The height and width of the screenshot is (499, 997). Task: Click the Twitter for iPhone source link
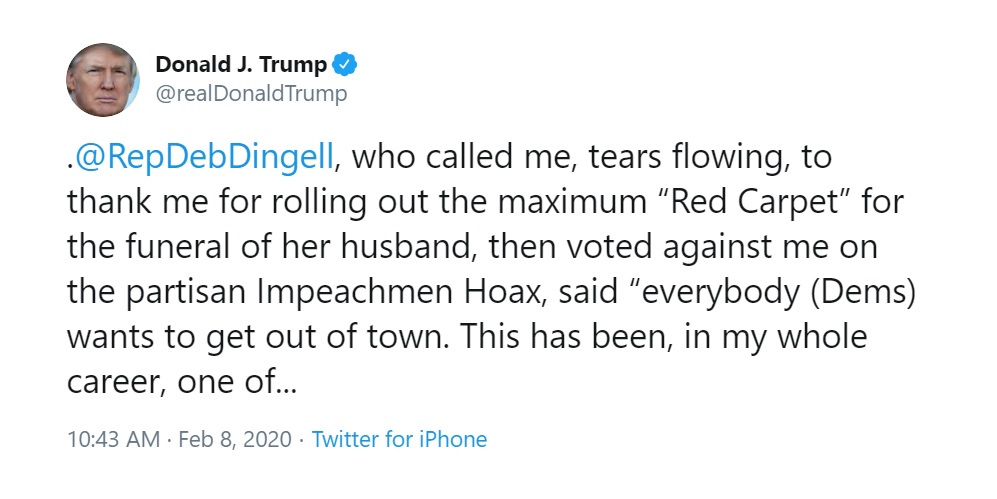click(399, 439)
